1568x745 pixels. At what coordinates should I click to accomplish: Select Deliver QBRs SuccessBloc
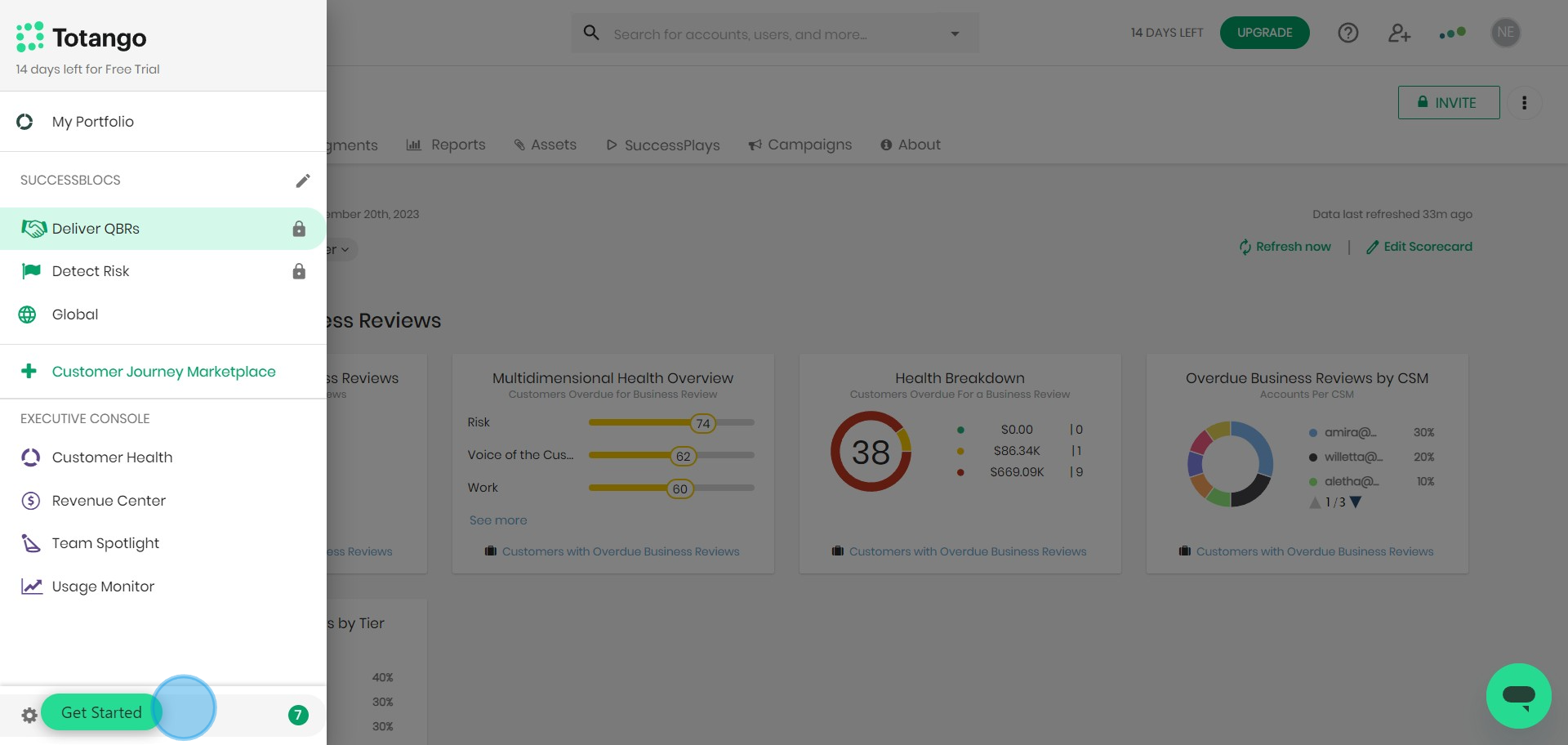[163, 229]
